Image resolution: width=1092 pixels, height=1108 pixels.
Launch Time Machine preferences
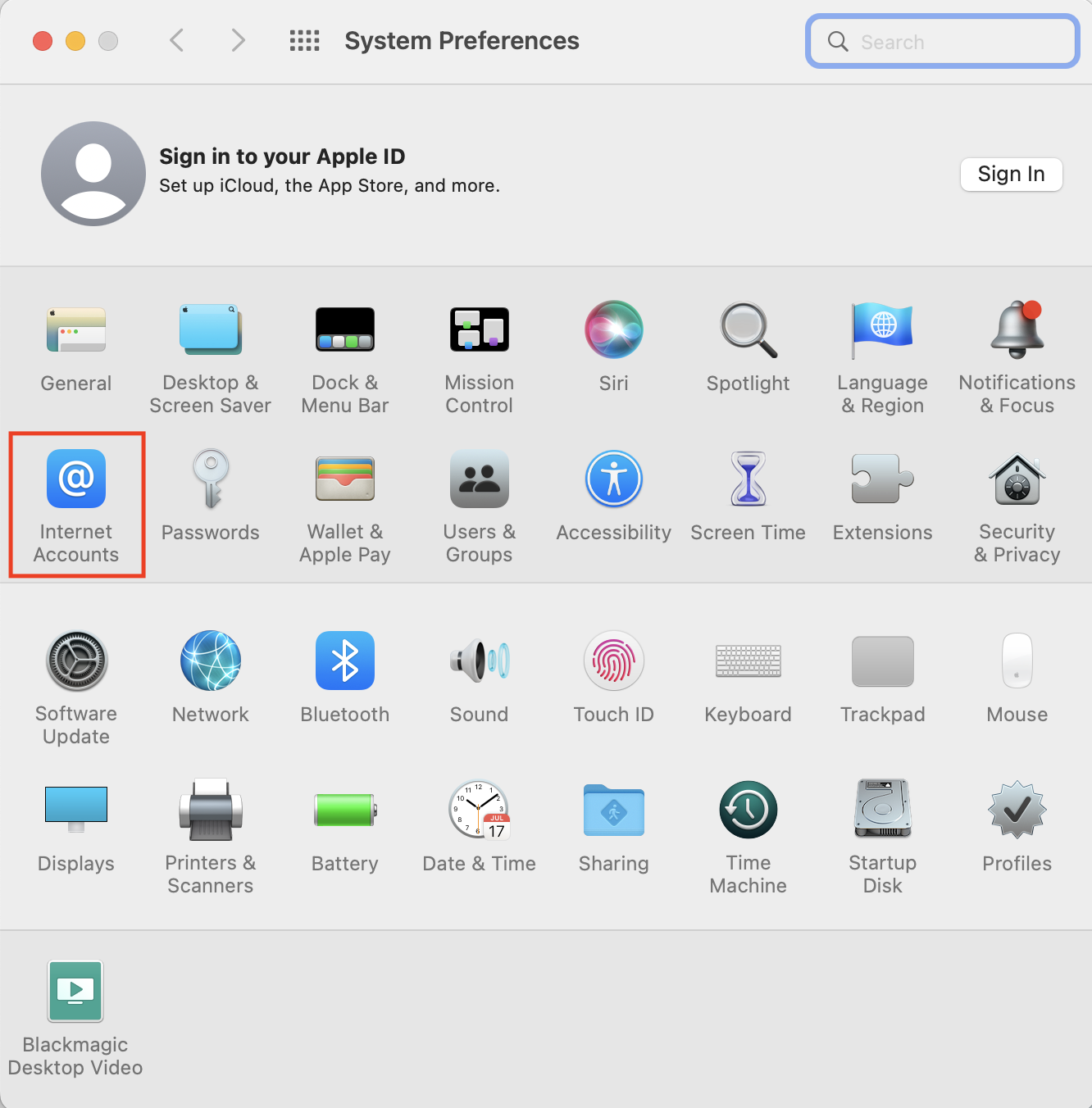pyautogui.click(x=748, y=811)
